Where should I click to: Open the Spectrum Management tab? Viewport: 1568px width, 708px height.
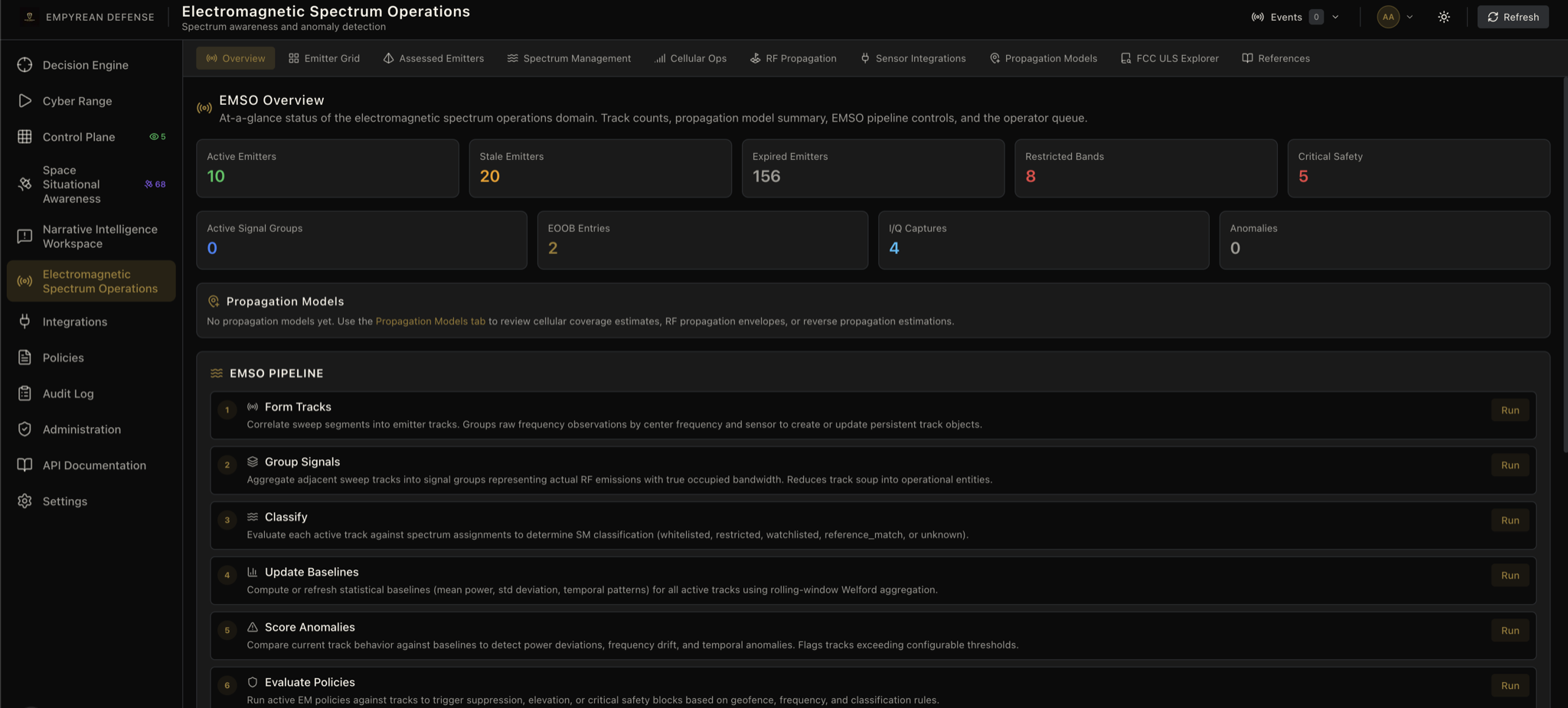[x=569, y=58]
